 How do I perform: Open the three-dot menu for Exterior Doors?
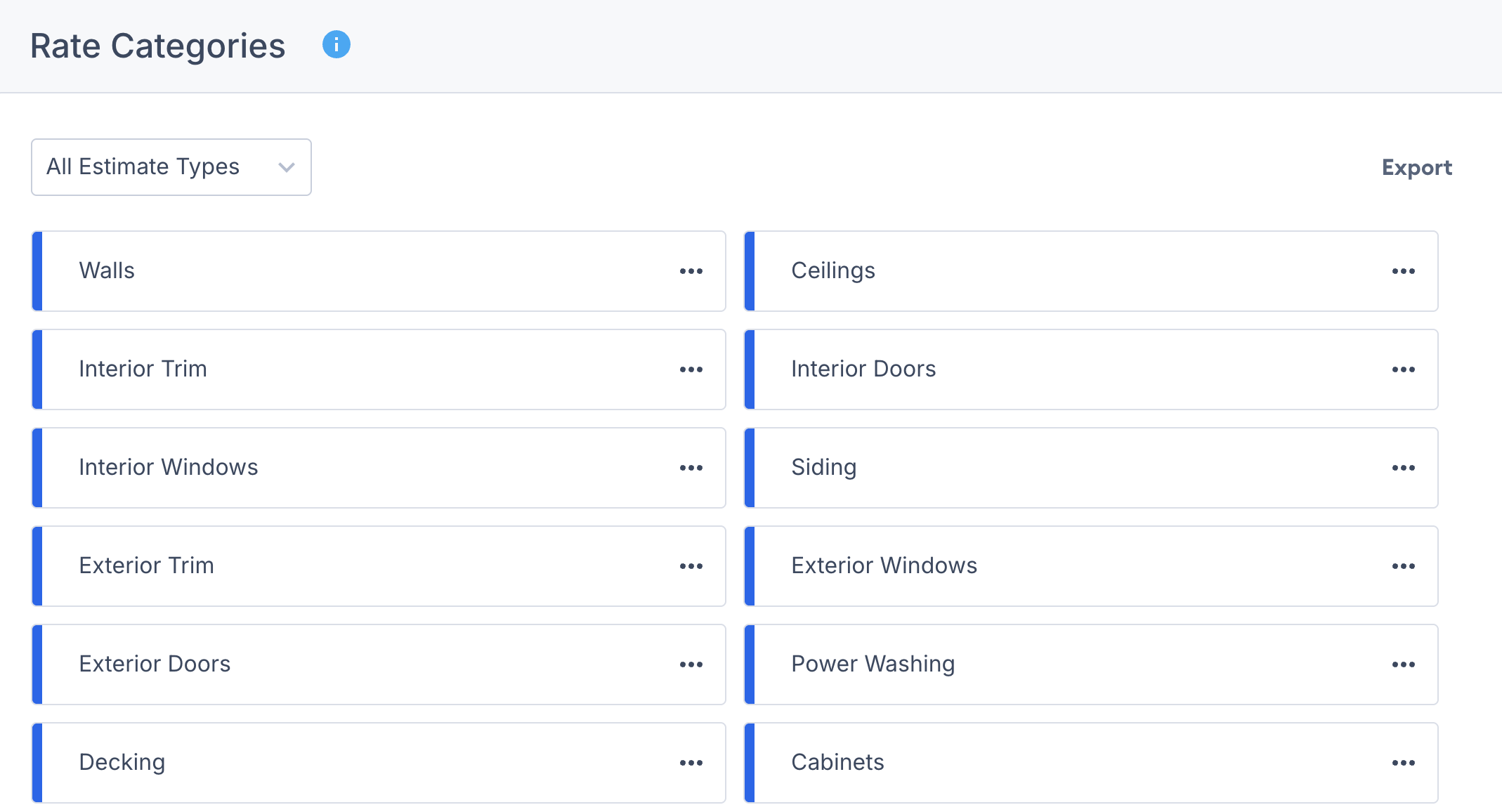[x=691, y=664]
